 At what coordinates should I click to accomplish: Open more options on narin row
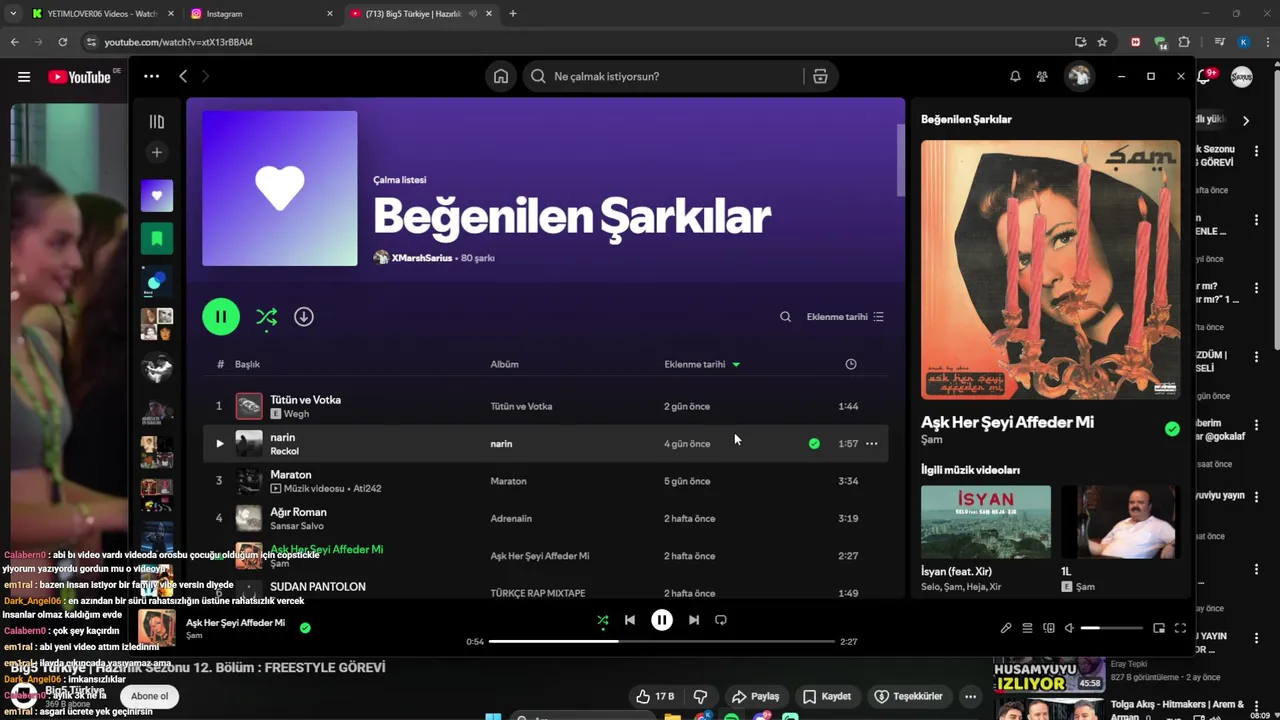[x=872, y=443]
